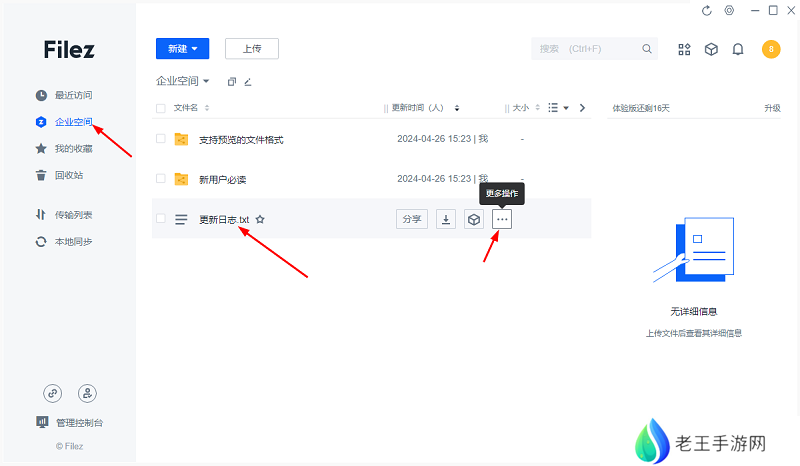This screenshot has width=800, height=466.
Task: Open 最近访问 in the sidebar
Action: (x=73, y=95)
